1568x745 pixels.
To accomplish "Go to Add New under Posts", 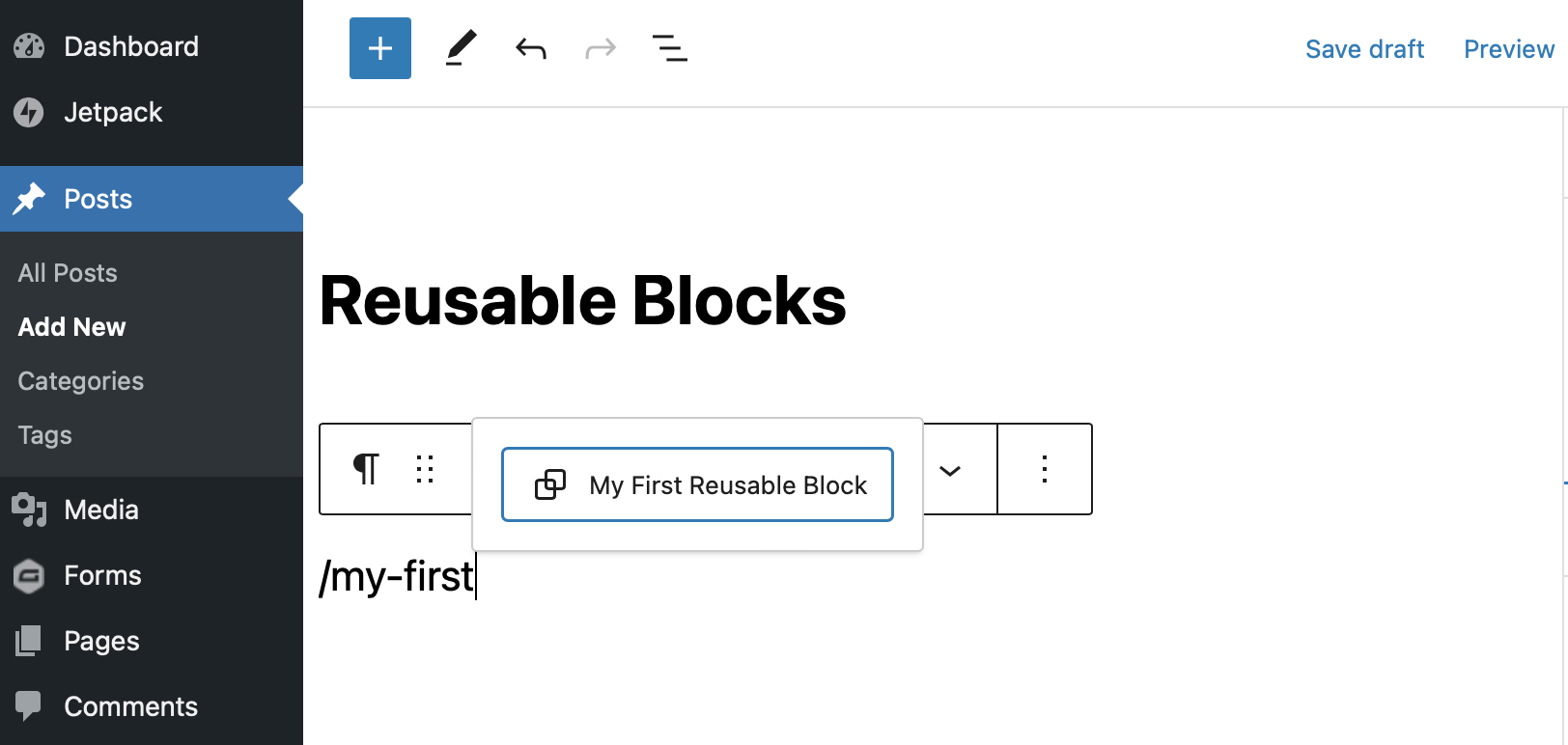I will pos(71,326).
